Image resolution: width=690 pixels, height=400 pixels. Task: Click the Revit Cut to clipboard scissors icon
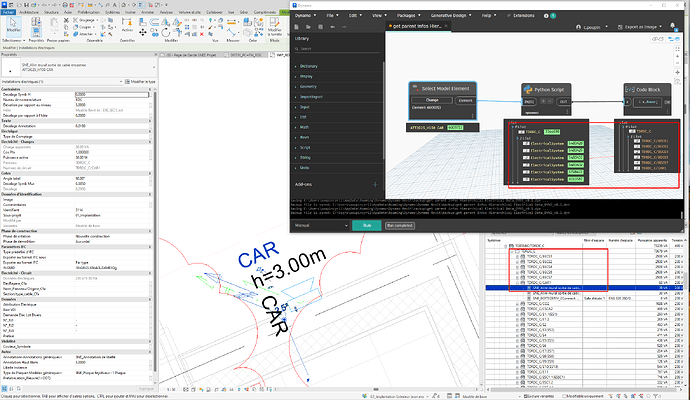(x=66, y=20)
